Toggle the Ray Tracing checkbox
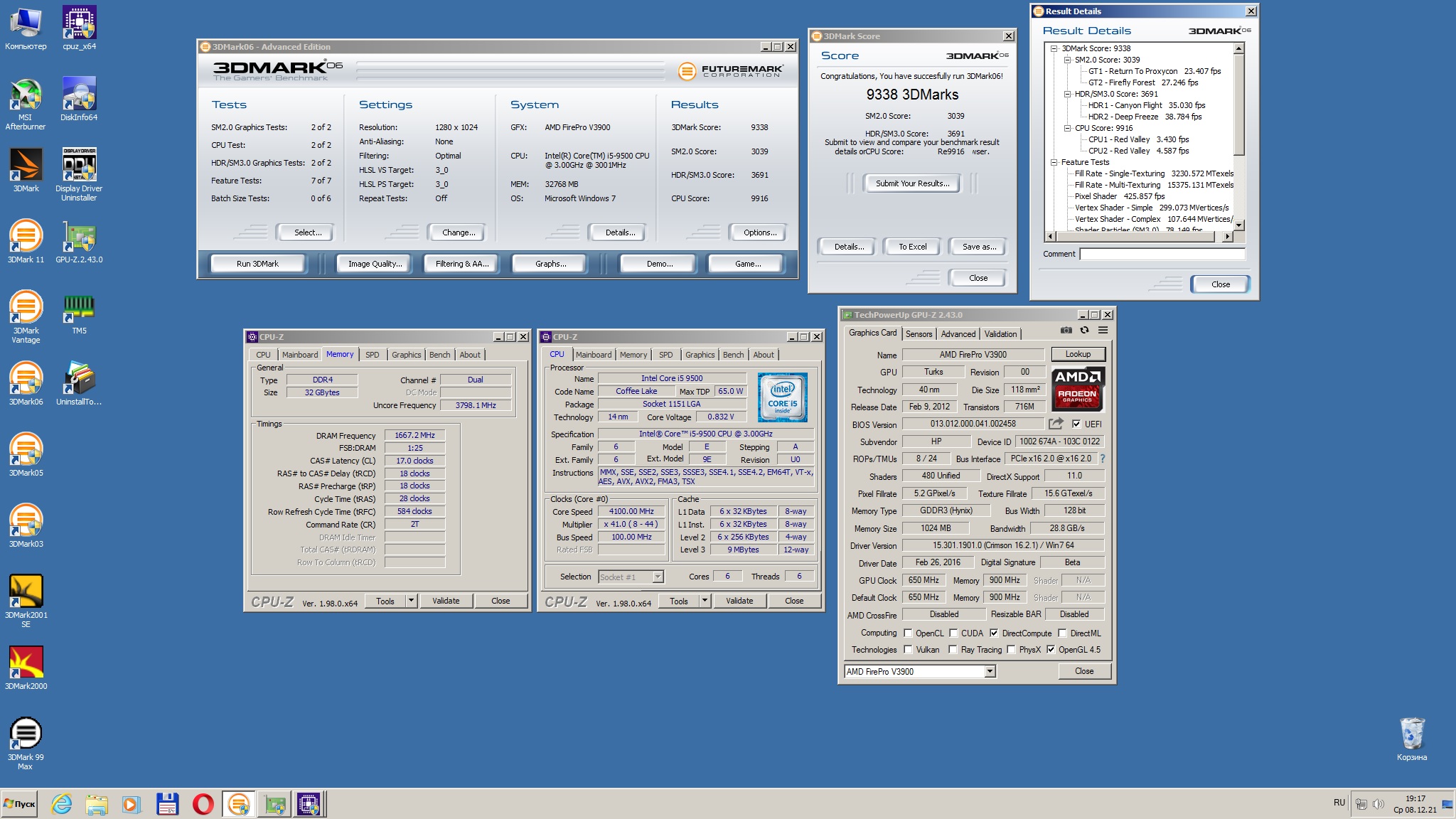This screenshot has width=1456, height=819. 953,649
